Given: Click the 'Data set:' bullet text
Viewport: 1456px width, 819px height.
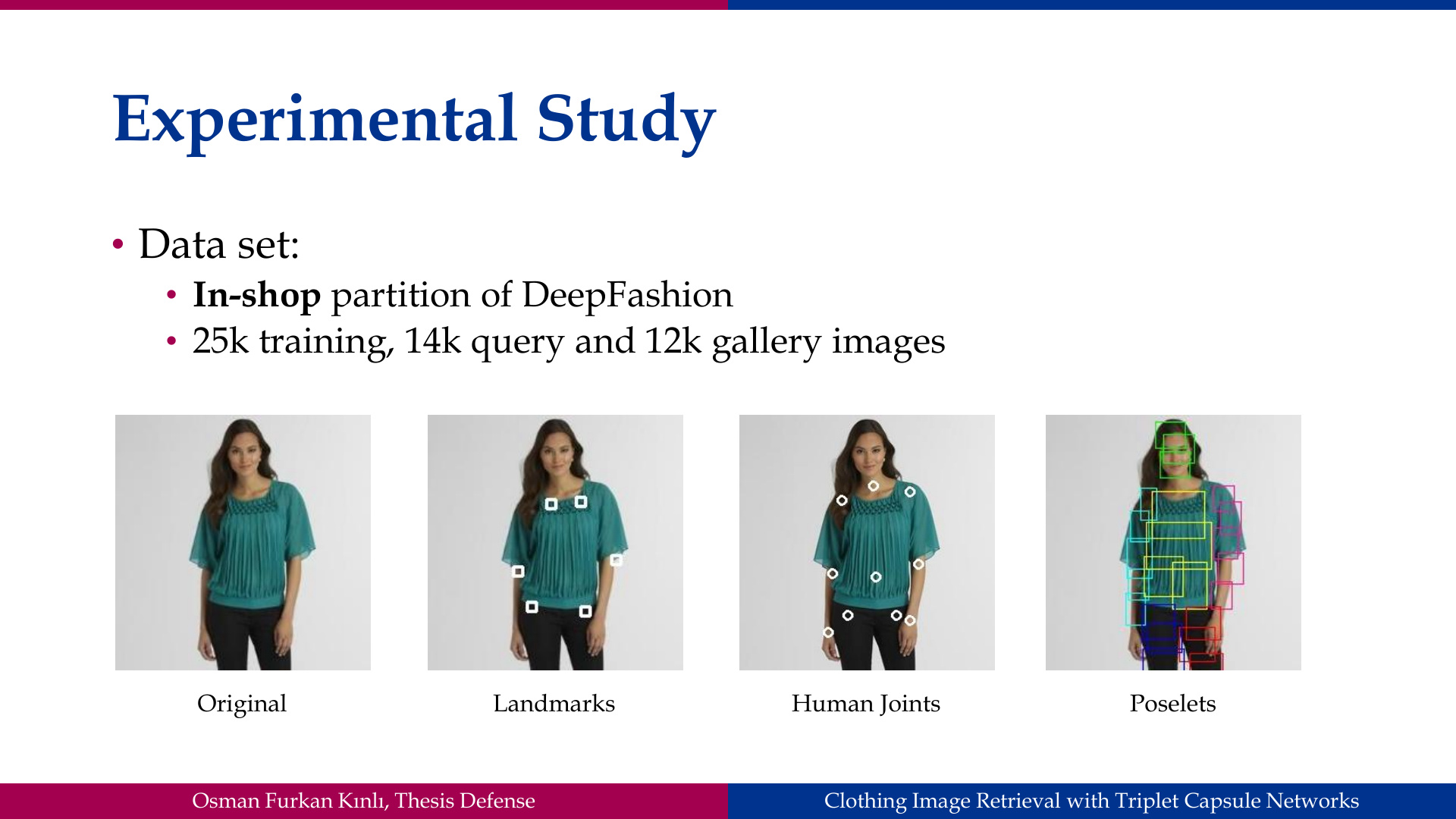Looking at the screenshot, I should [x=219, y=244].
